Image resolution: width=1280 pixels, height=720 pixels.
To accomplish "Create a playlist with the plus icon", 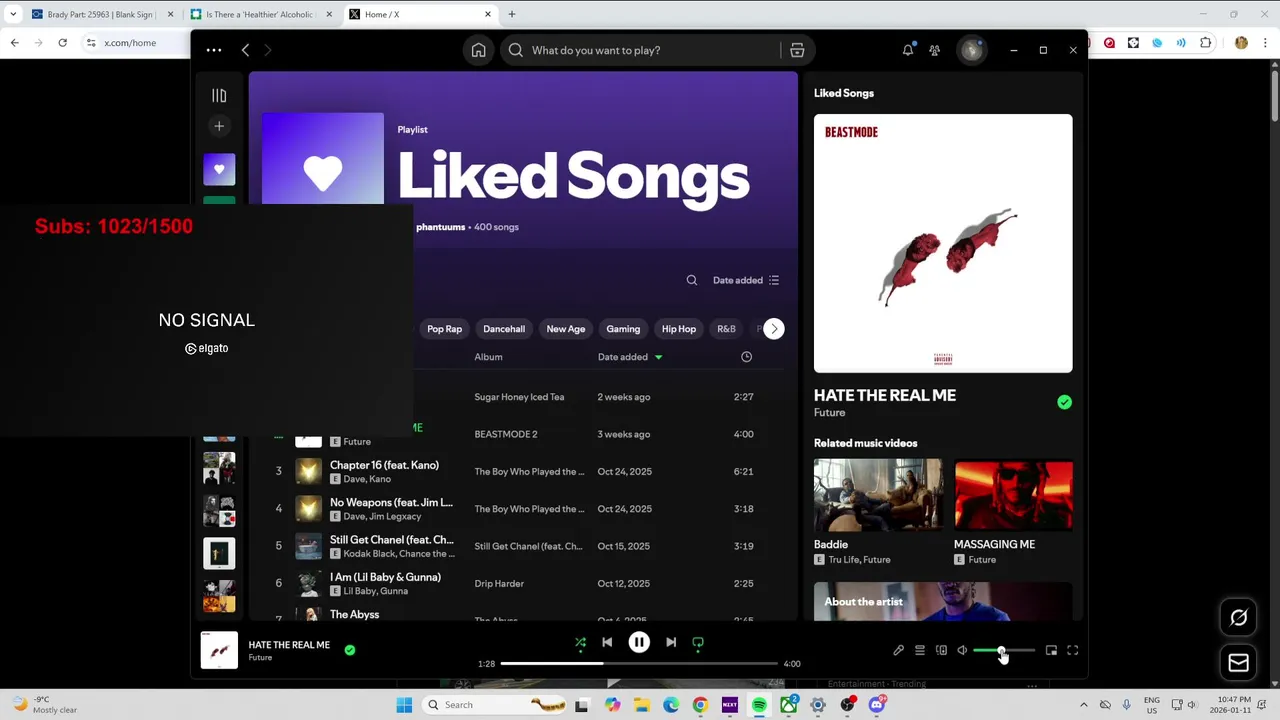I will (x=219, y=126).
